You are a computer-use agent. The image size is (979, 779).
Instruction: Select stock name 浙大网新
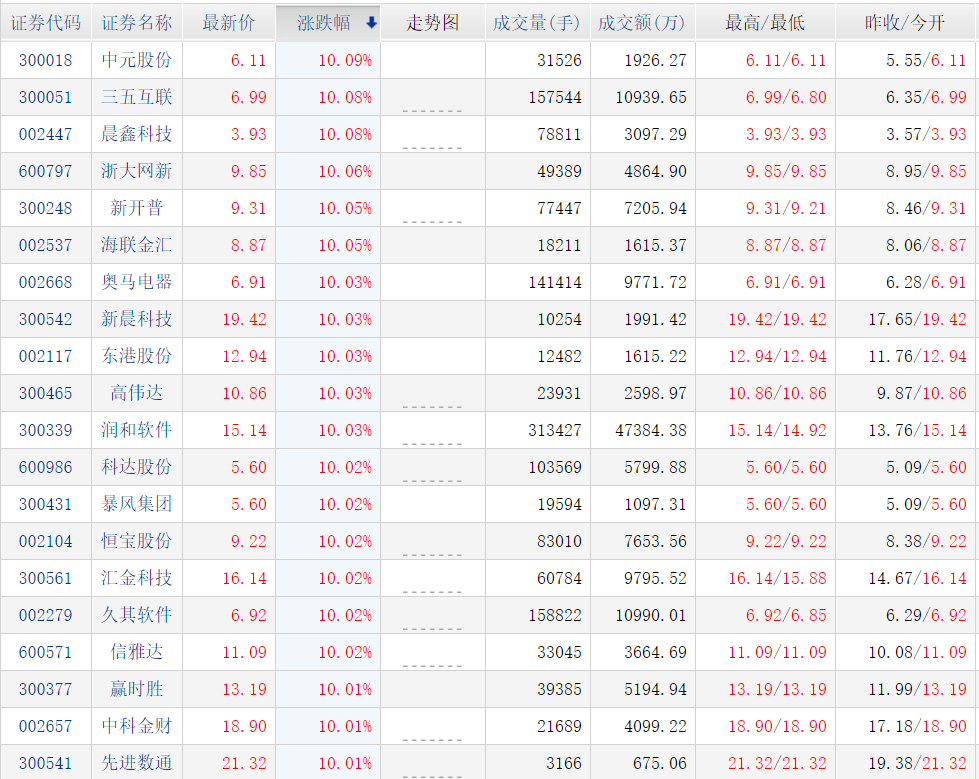pyautogui.click(x=137, y=171)
